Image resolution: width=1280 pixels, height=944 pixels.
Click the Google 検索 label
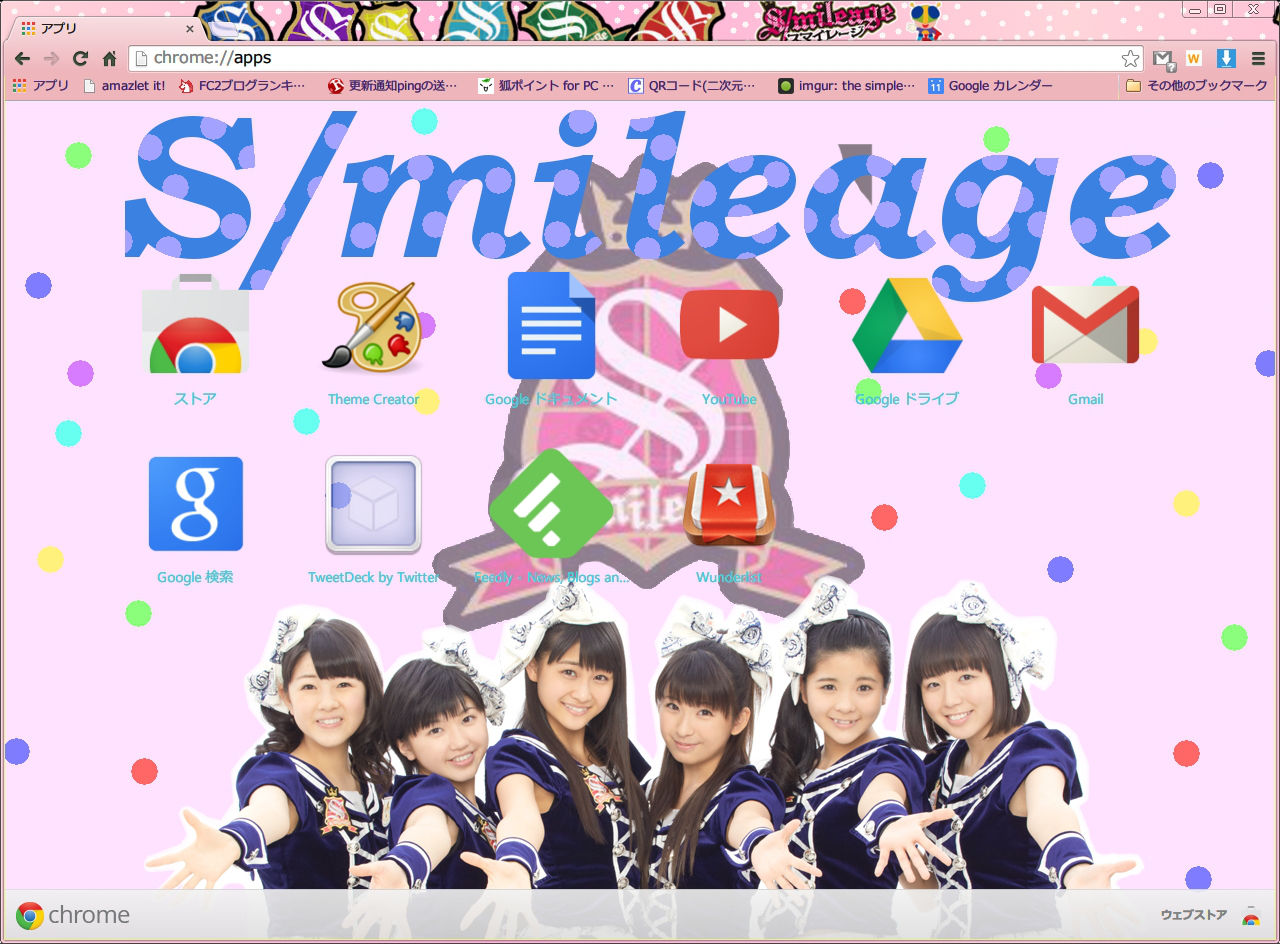click(195, 577)
